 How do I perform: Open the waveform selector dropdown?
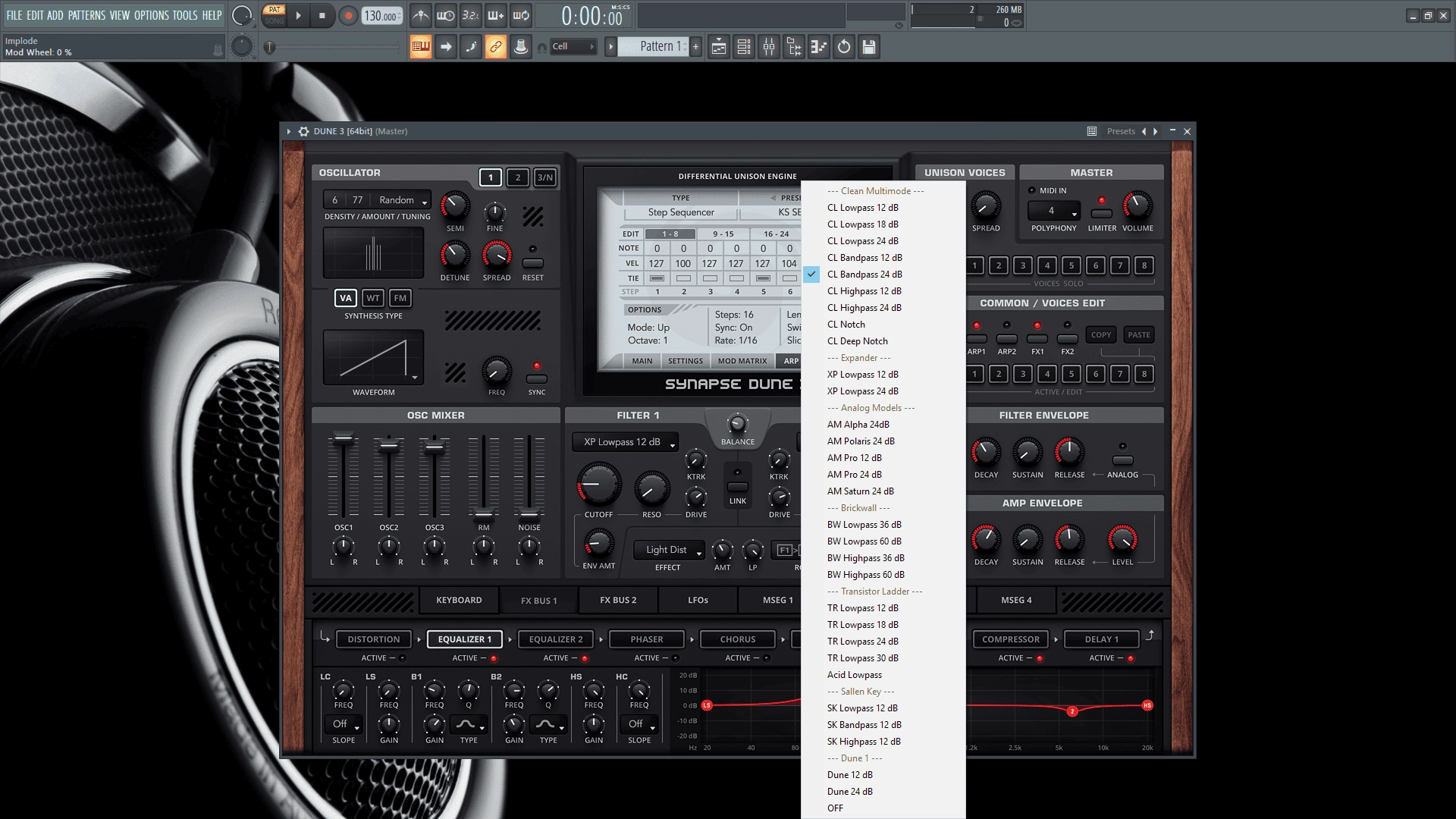click(x=373, y=358)
